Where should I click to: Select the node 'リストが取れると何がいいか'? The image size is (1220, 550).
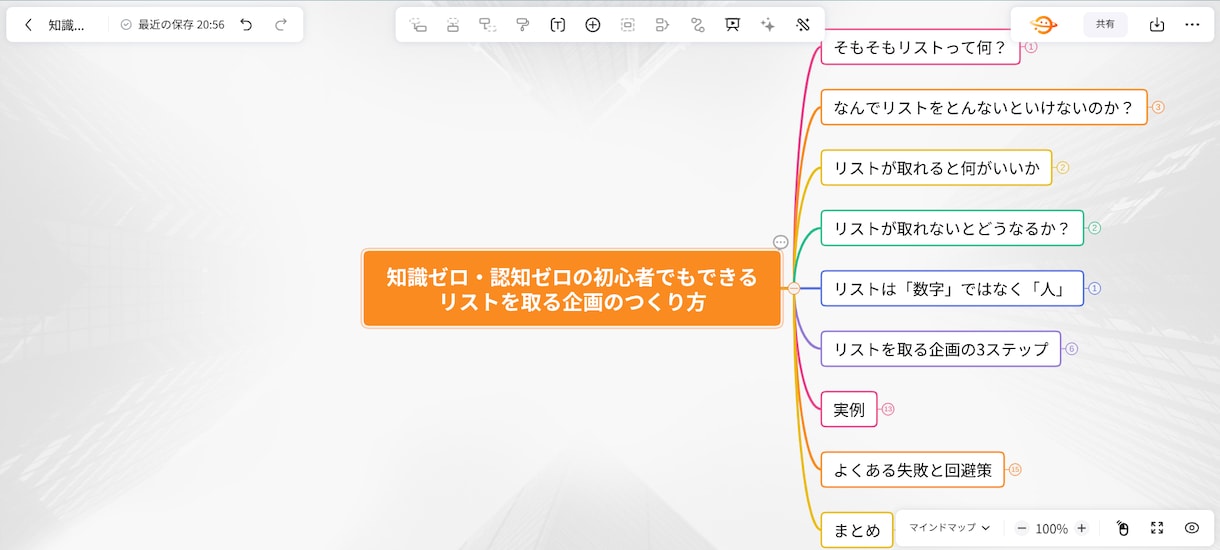[x=936, y=167]
